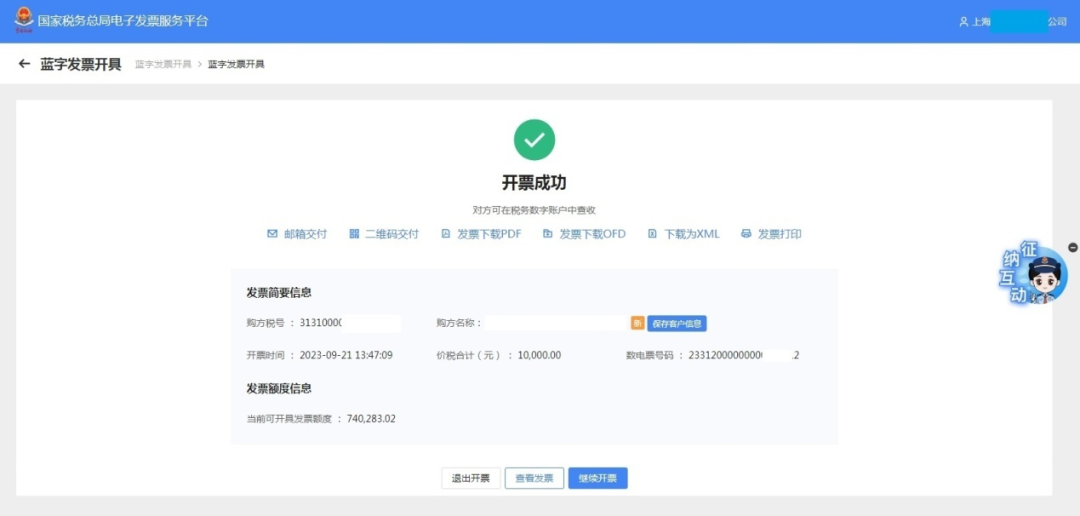Download the invoice via 发票下载PDF
This screenshot has height=516, width=1080.
tap(481, 234)
